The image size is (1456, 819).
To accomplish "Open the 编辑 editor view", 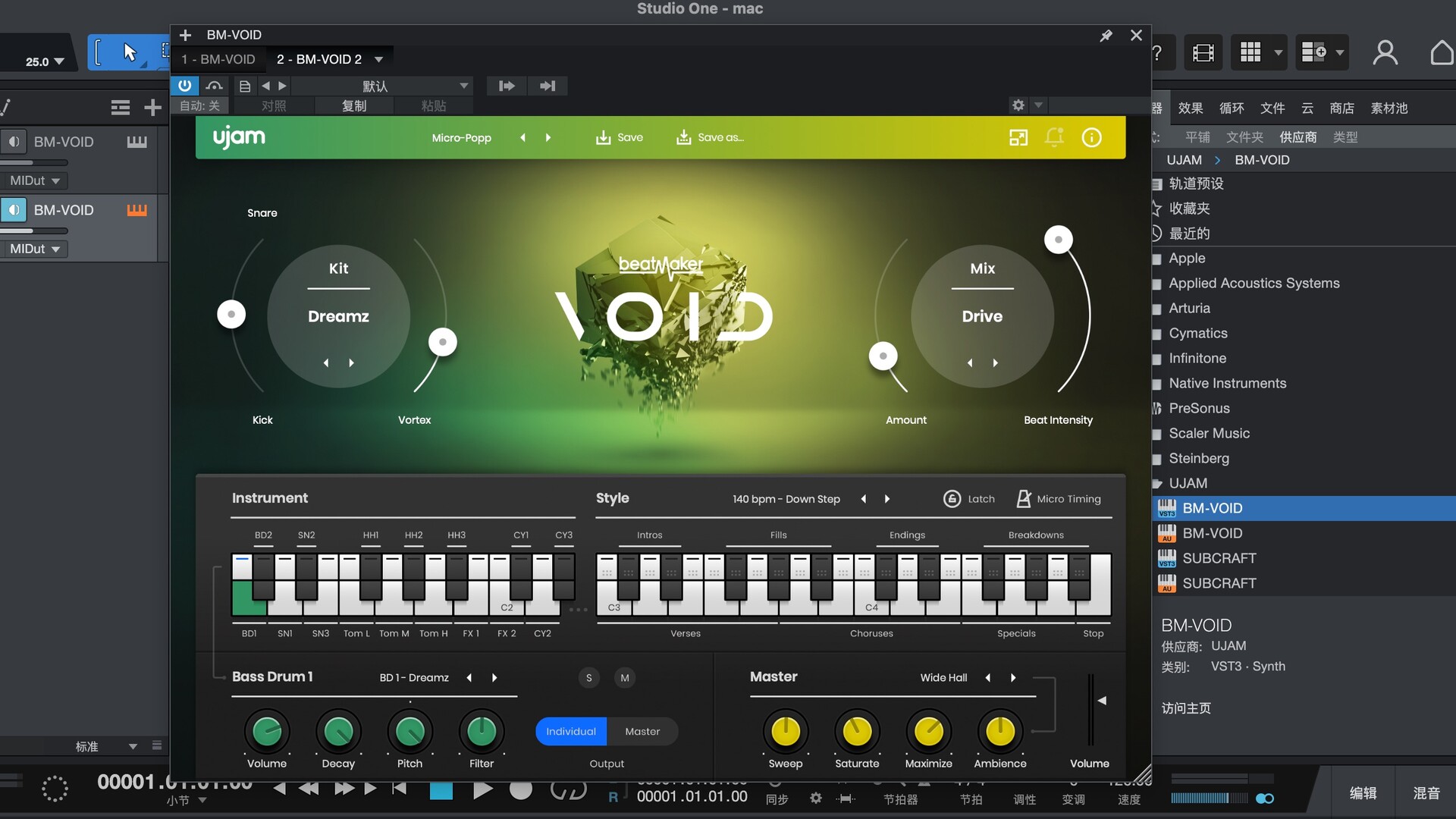I will (1363, 792).
